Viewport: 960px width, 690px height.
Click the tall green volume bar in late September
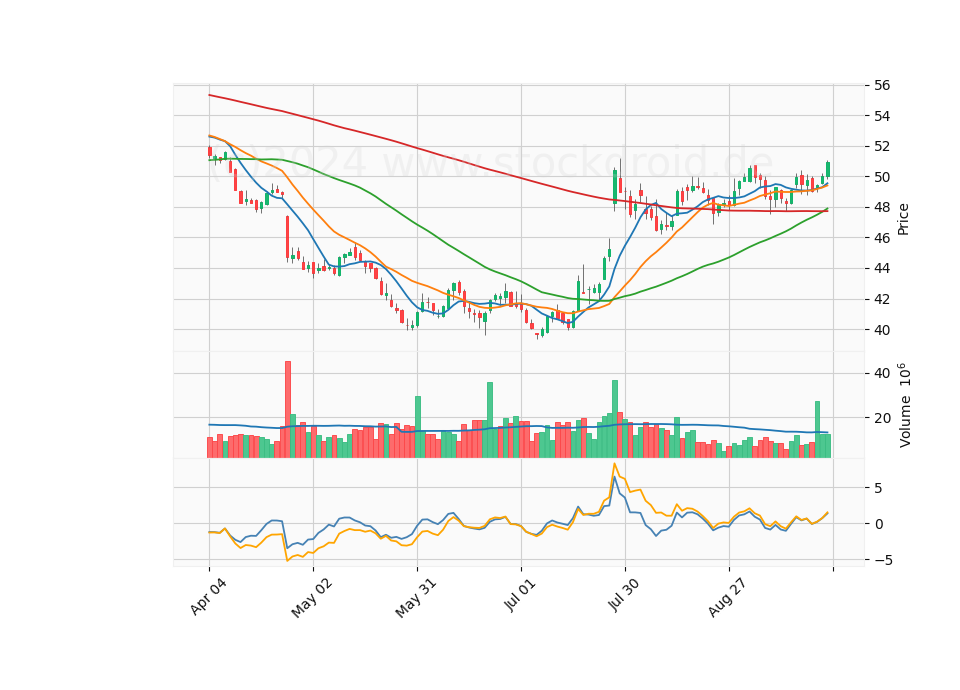pos(817,429)
